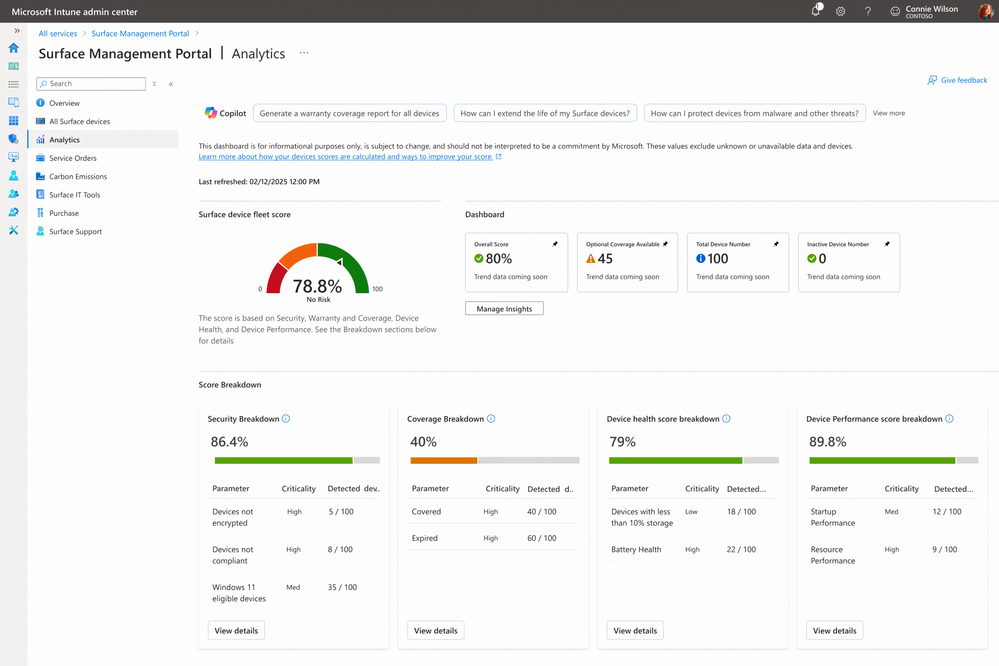Image resolution: width=999 pixels, height=666 pixels.
Task: Click the Security Breakdown green progress bar
Action: coord(284,460)
